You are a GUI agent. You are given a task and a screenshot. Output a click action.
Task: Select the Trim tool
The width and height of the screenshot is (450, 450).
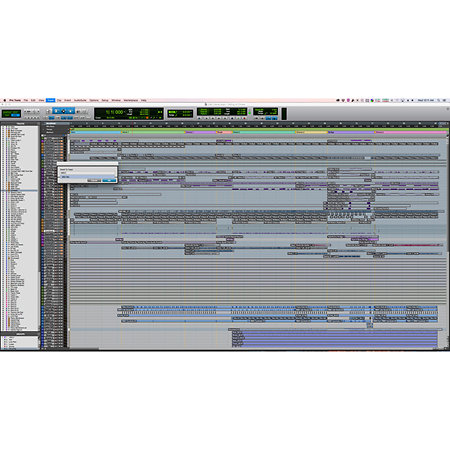[56, 111]
